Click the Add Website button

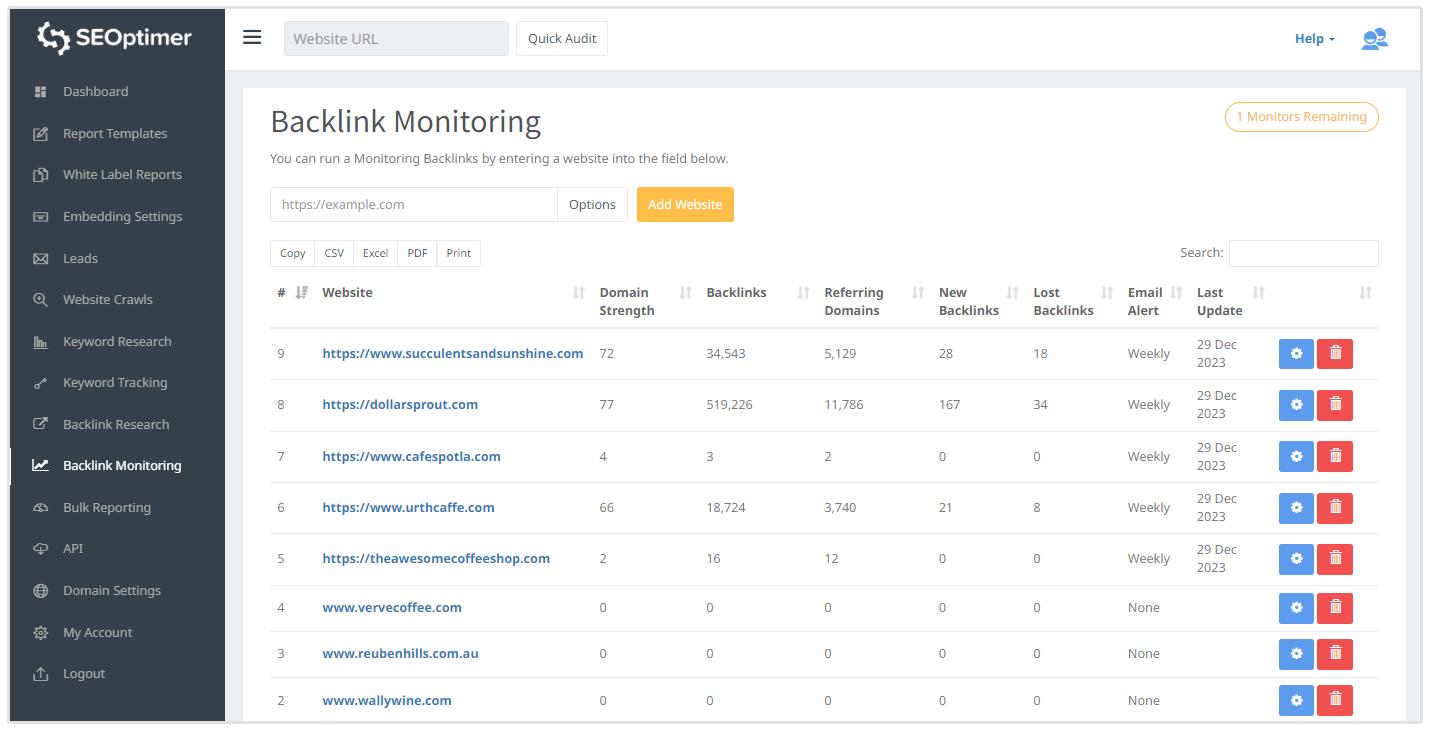coord(685,204)
